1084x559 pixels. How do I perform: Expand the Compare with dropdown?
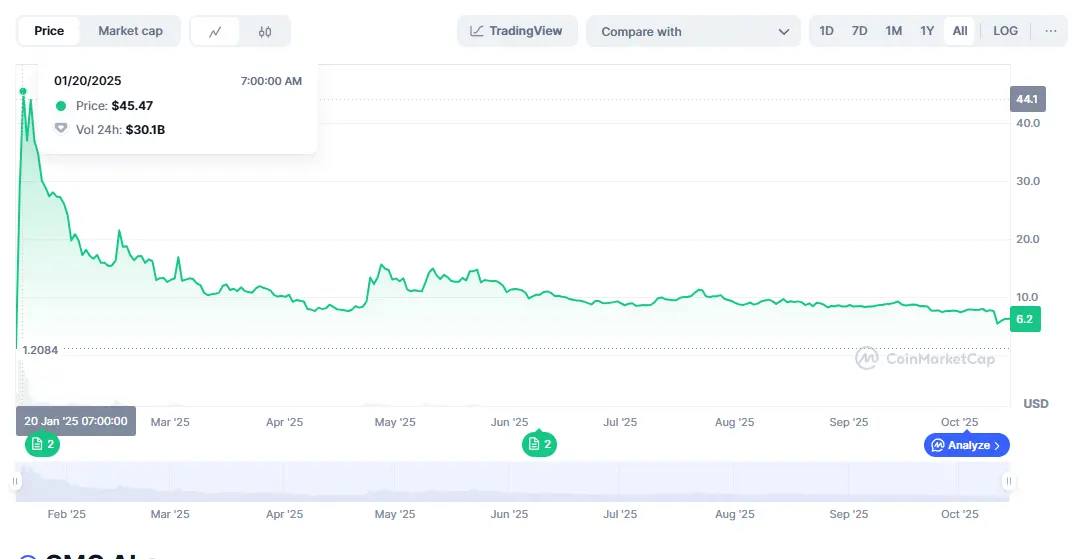[693, 31]
